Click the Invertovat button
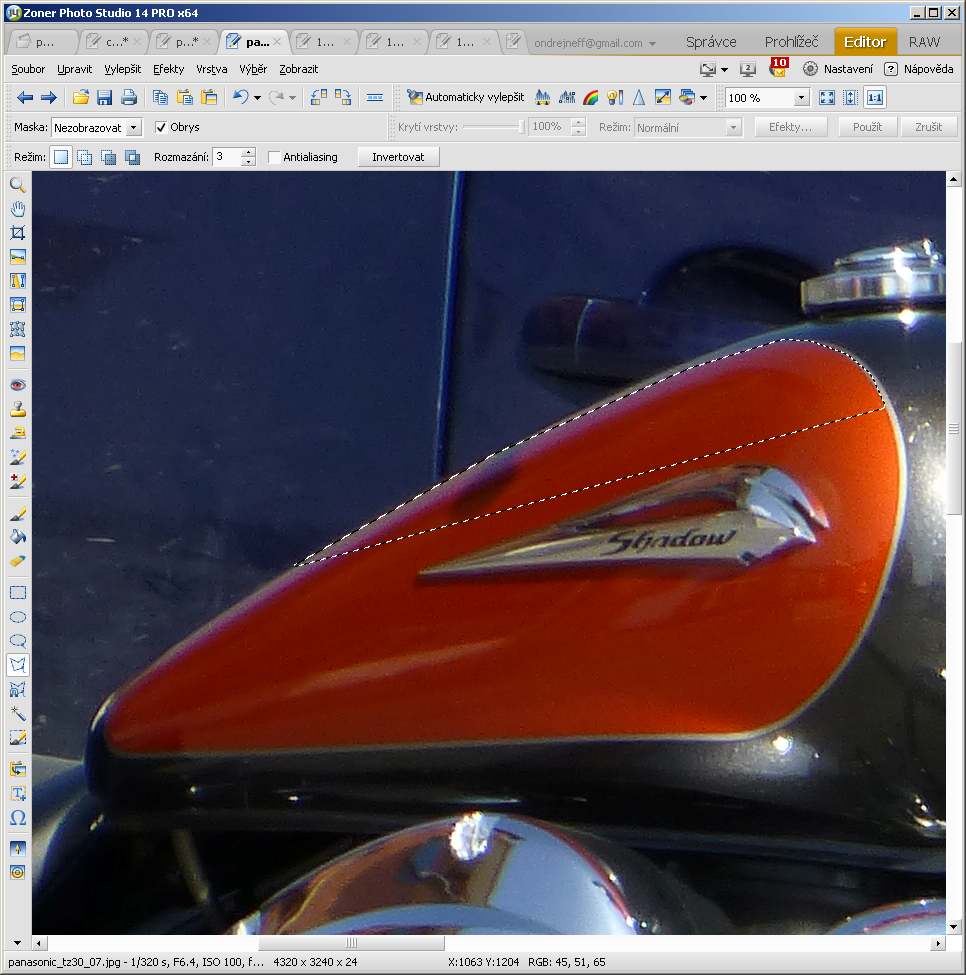Screen dimensions: 966x975 pos(398,158)
